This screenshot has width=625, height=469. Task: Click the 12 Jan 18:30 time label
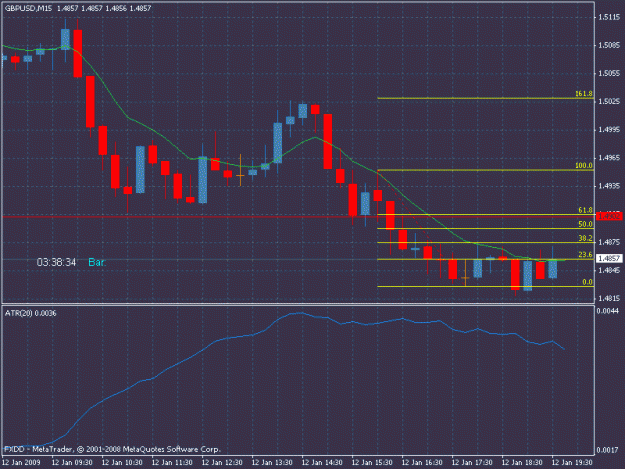point(522,463)
